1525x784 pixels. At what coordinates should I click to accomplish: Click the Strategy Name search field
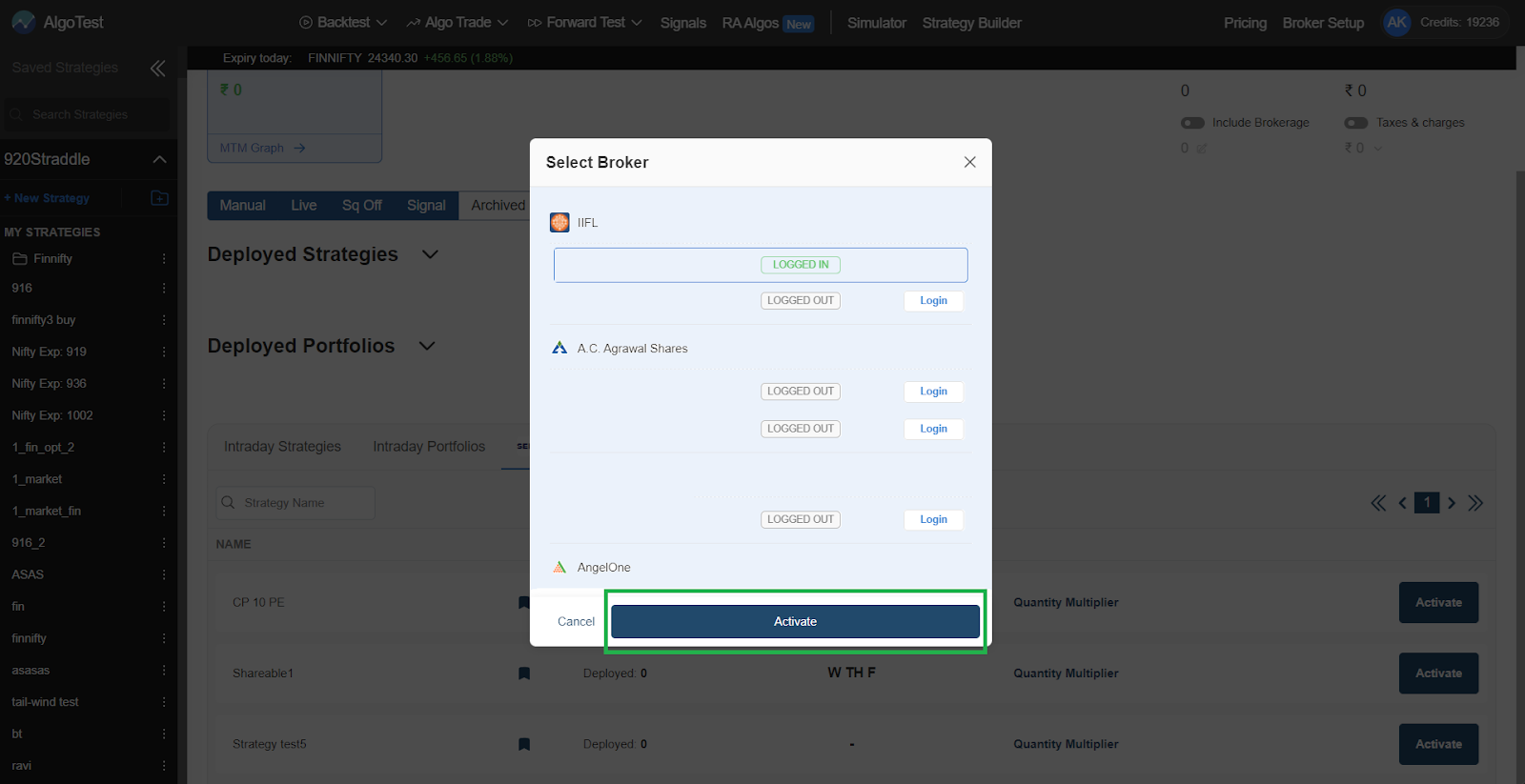[295, 503]
